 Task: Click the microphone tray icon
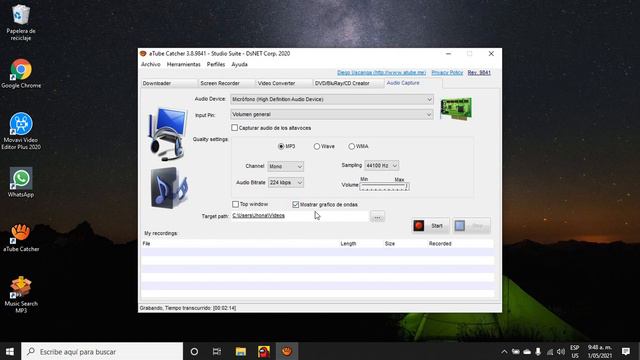[x=538, y=351]
